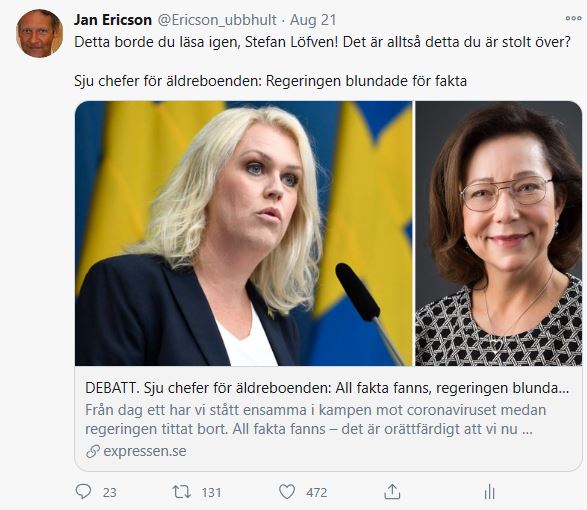Click the Jan Ericson display name
The height and width of the screenshot is (510, 587).
coord(113,20)
